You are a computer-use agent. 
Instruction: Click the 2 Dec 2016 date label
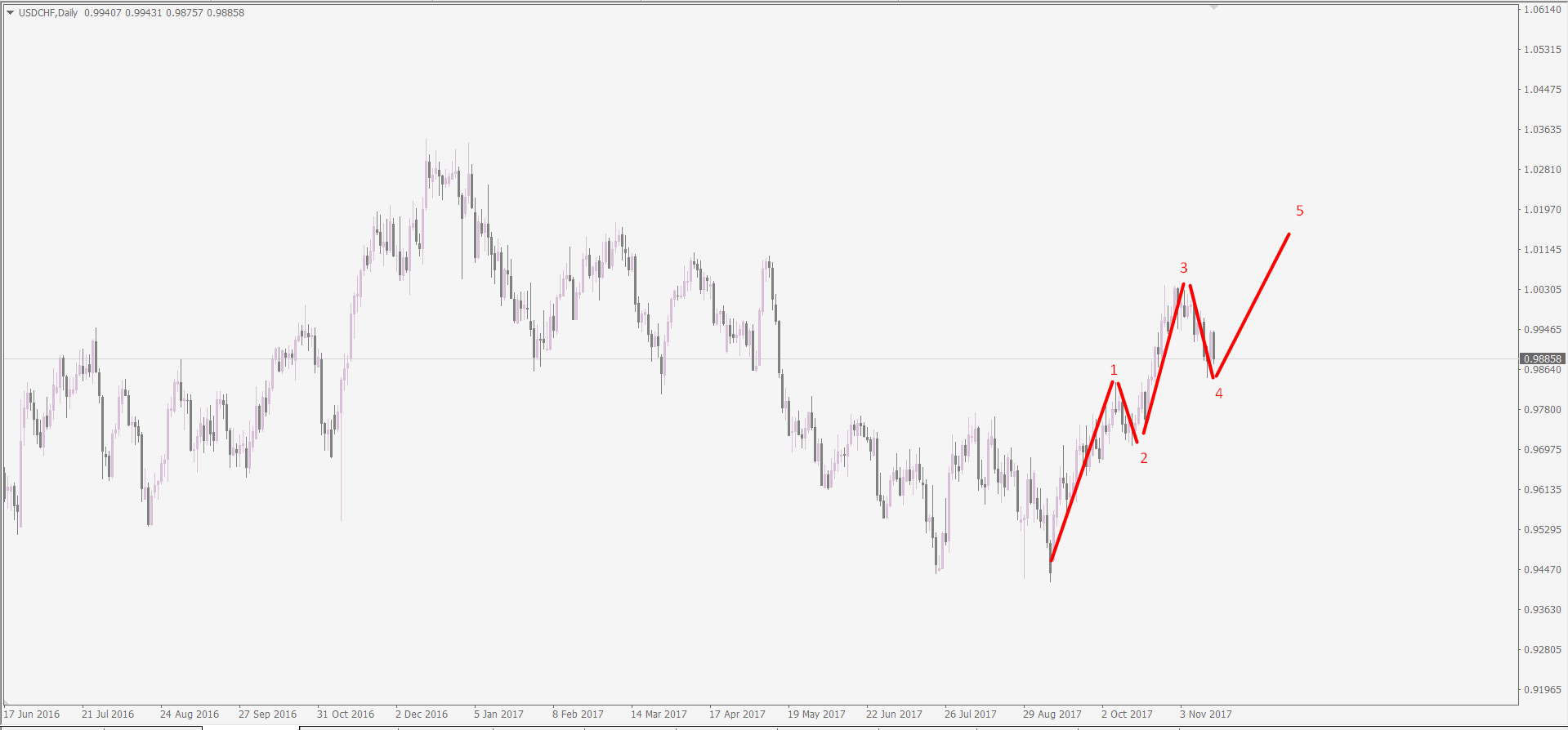[422, 714]
